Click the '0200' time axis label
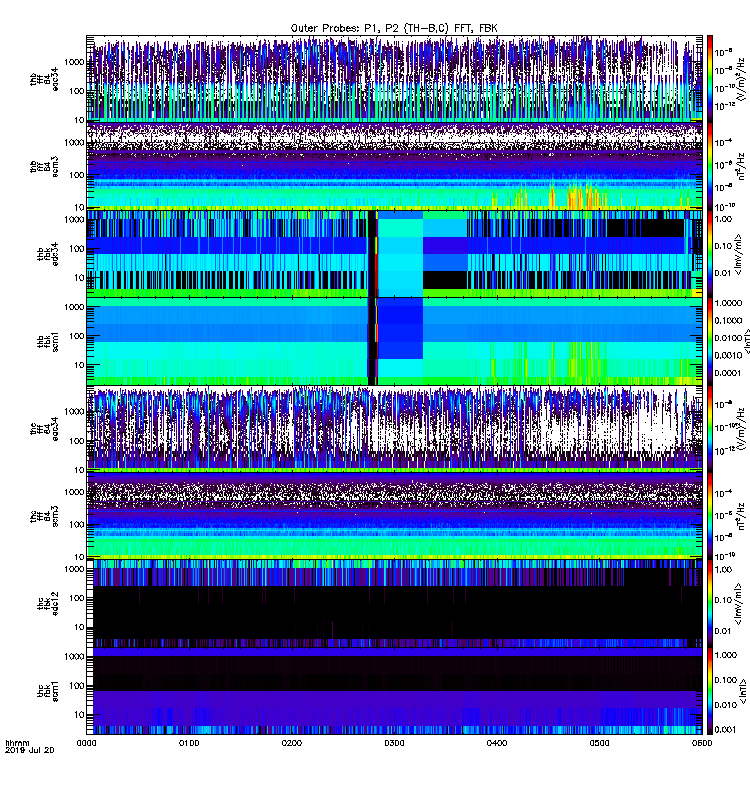Screen dimensions: 750x800 (x=291, y=743)
